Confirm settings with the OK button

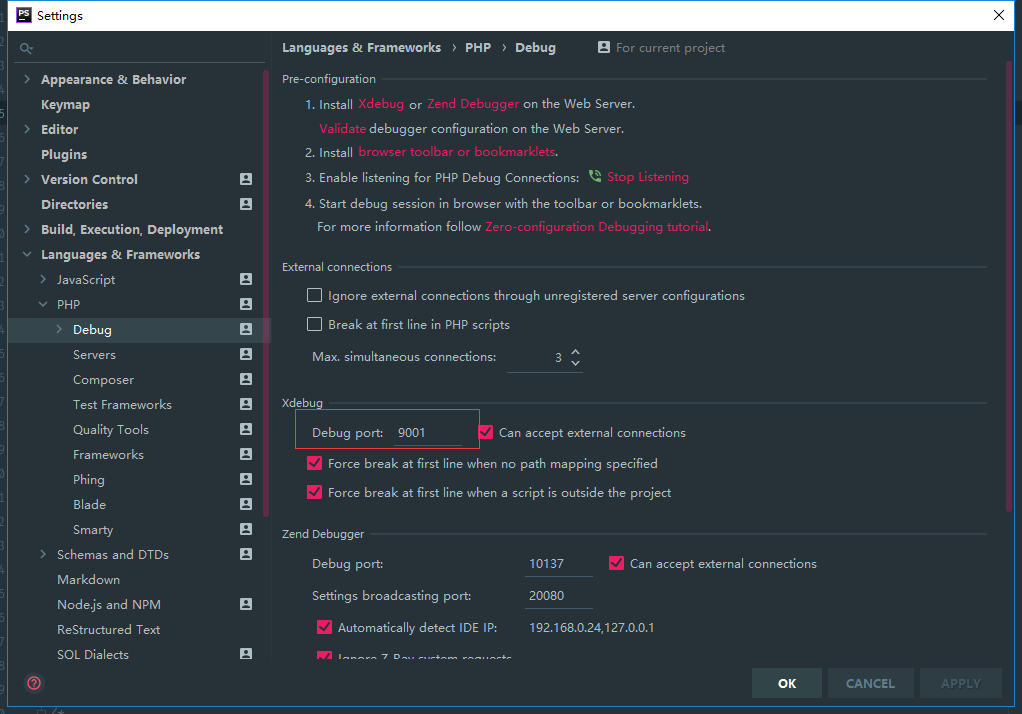click(x=787, y=683)
